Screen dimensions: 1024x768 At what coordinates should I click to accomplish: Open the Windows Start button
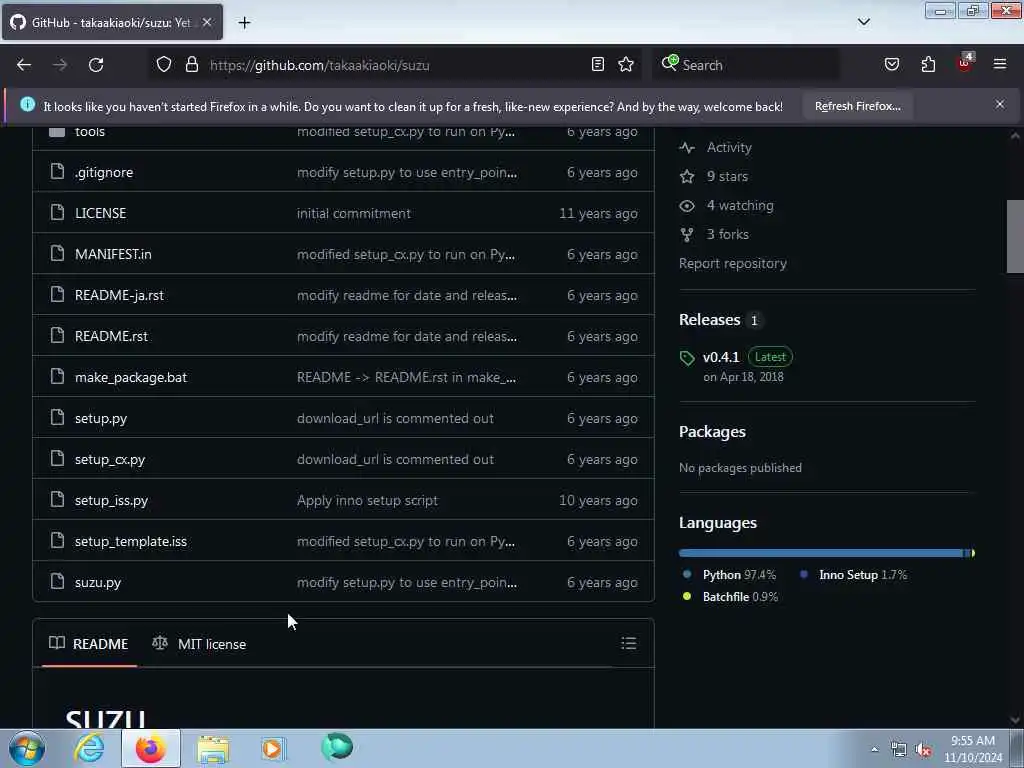[27, 748]
